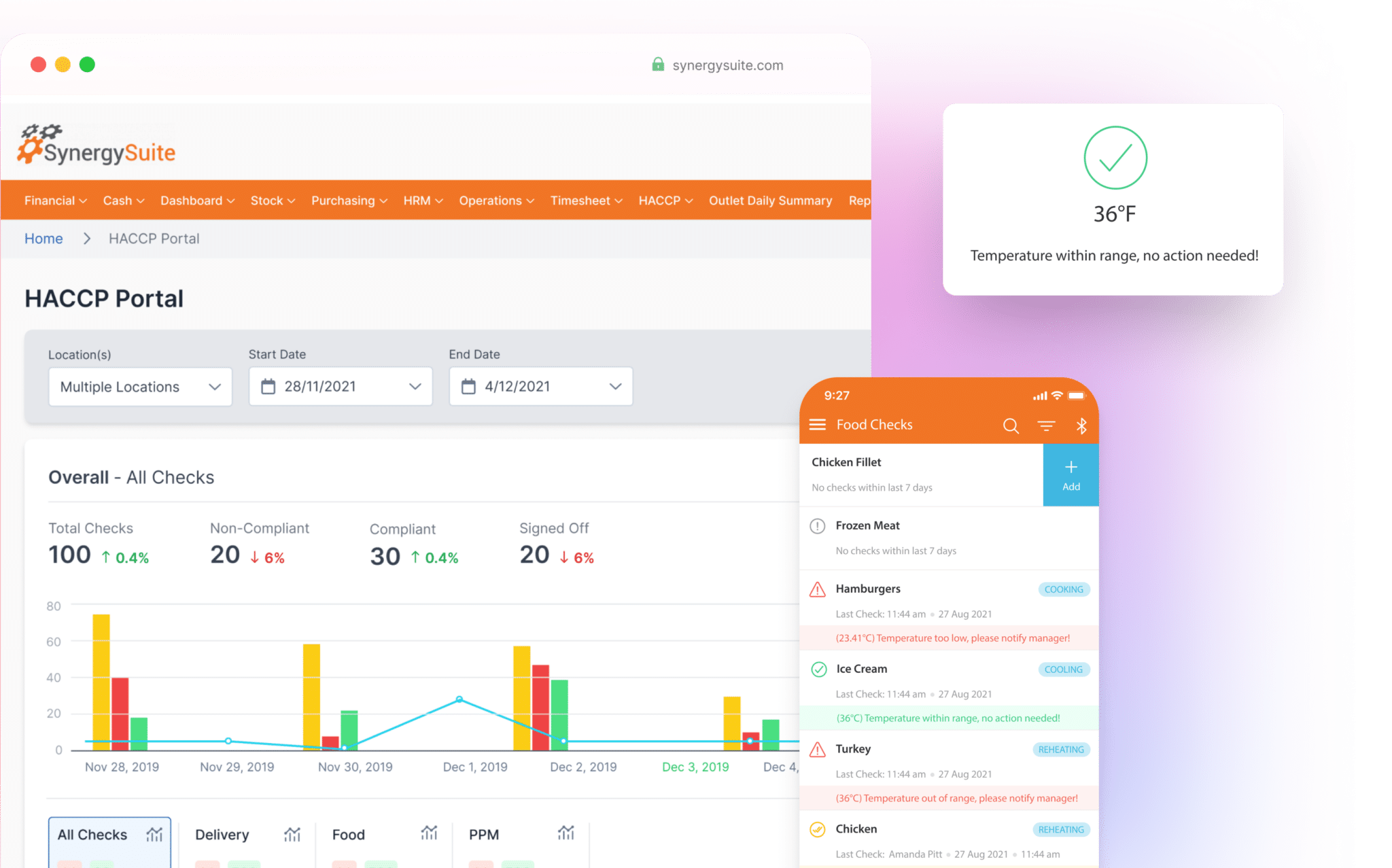Viewport: 1392px width, 868px height.
Task: Click the chart icon on the Delivery tab
Action: (x=292, y=833)
